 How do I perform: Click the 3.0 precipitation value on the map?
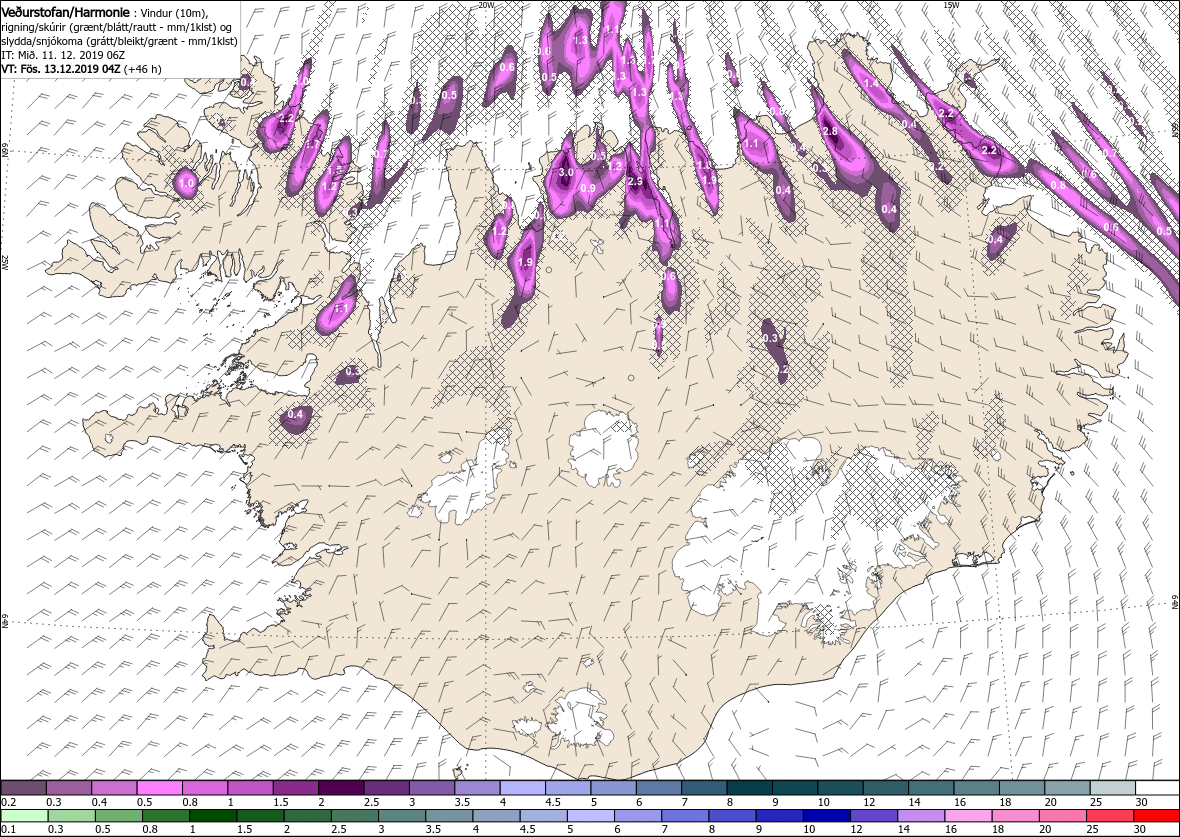click(x=566, y=172)
